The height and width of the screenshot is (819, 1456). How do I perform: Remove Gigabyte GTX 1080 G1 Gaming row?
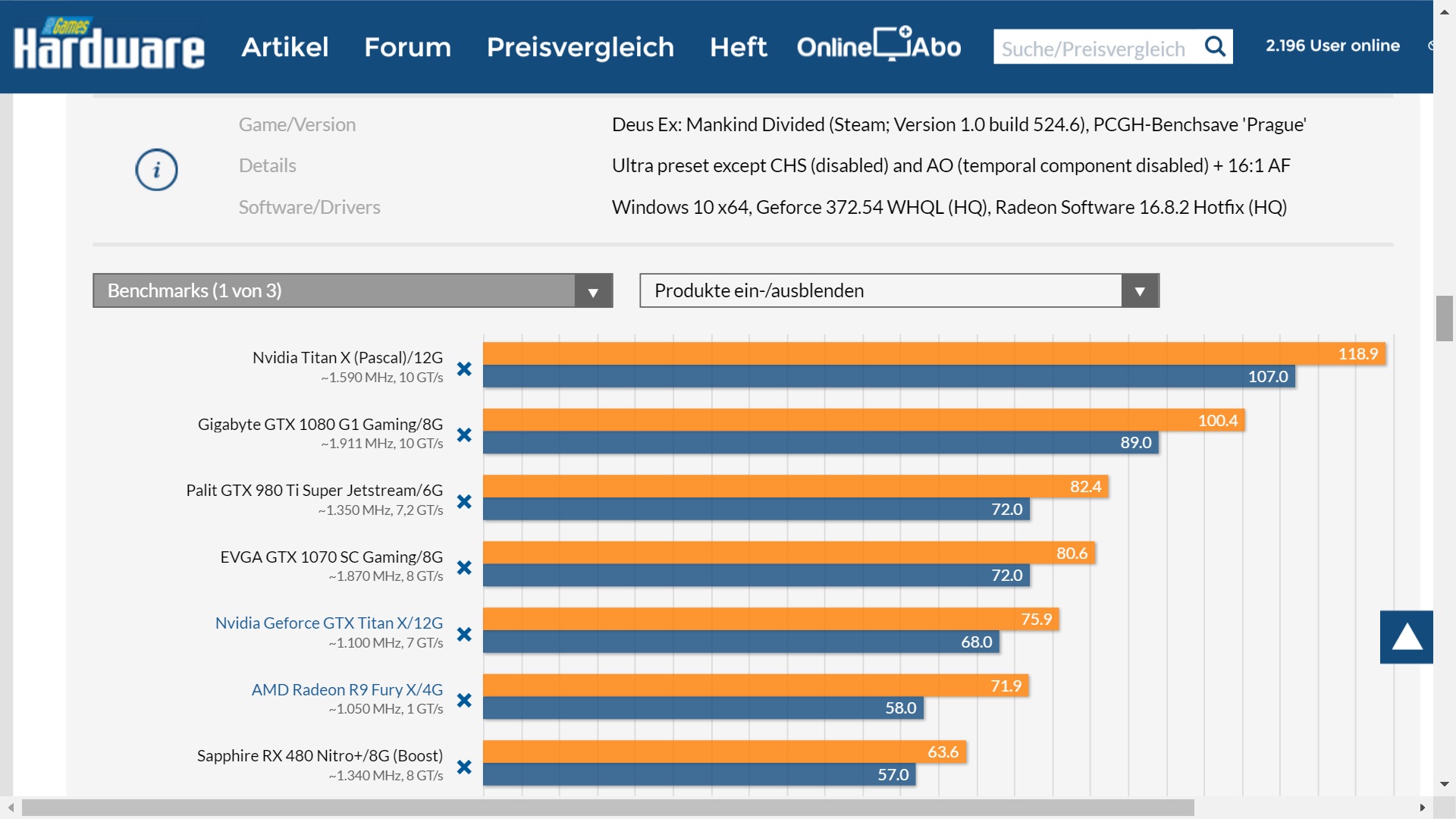click(464, 435)
